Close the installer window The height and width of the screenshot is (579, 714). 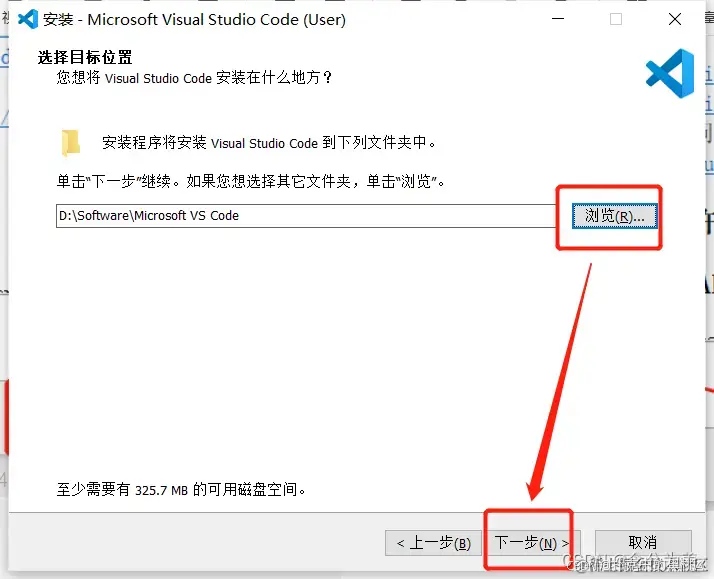(x=675, y=19)
